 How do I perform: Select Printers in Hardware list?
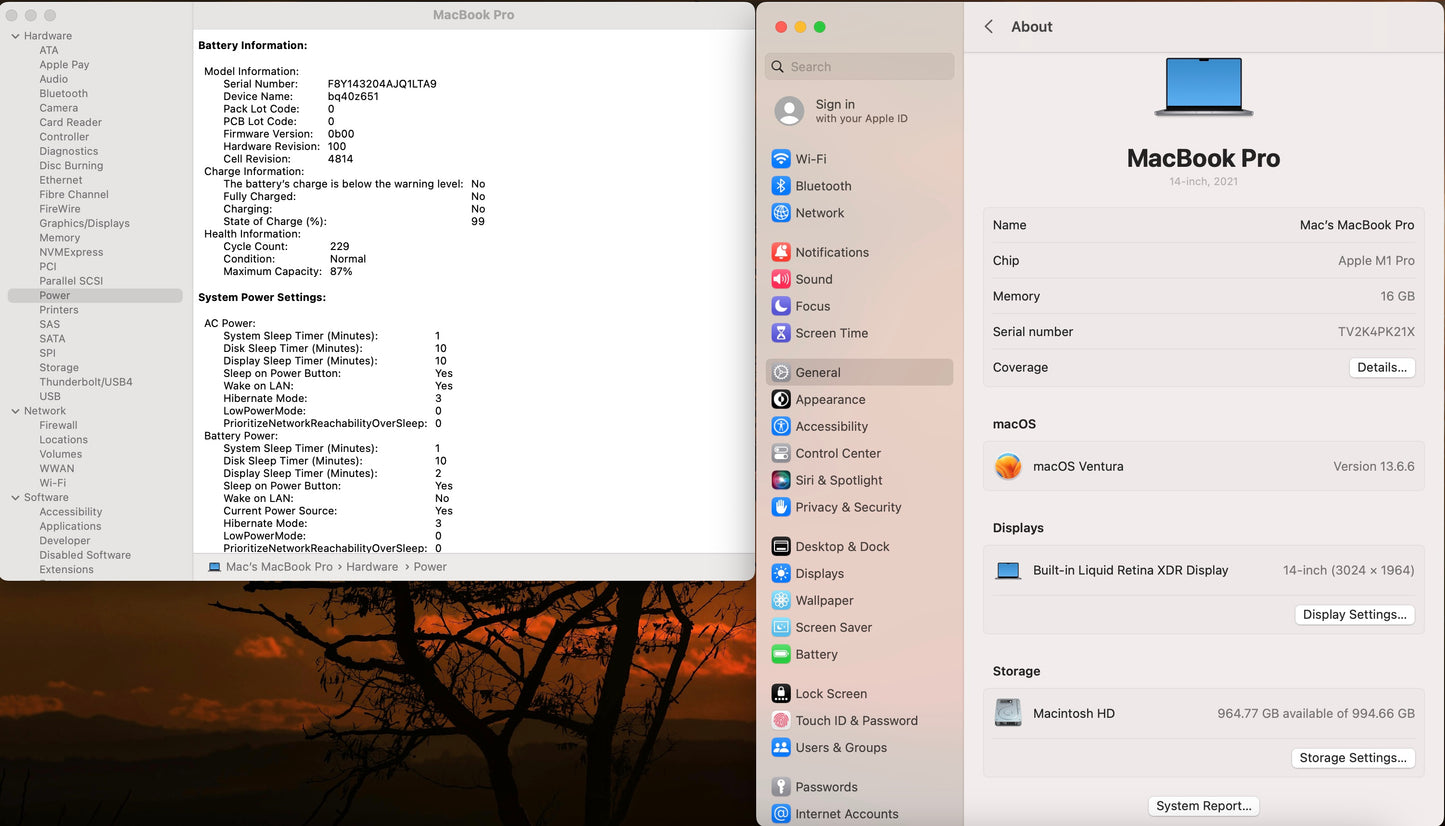click(59, 310)
